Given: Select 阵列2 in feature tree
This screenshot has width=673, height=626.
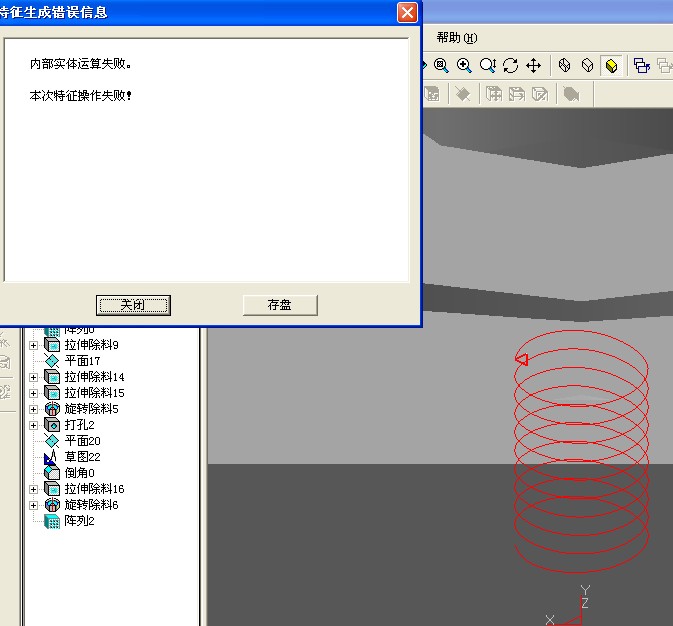Looking at the screenshot, I should point(79,521).
